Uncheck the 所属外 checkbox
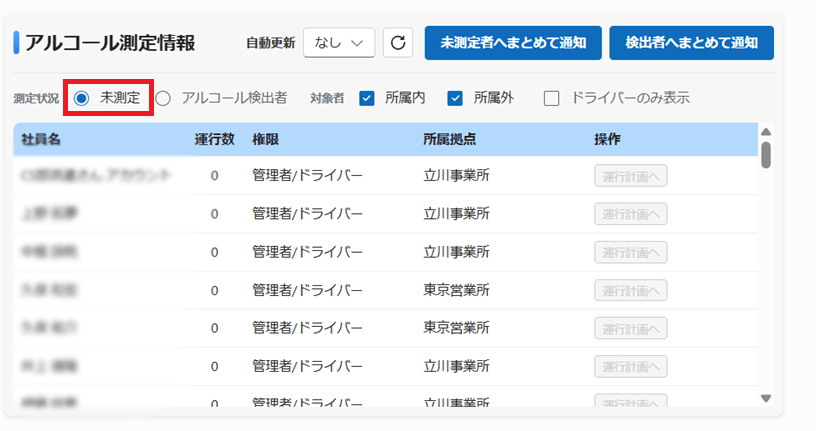This screenshot has width=816, height=431. pyautogui.click(x=455, y=98)
